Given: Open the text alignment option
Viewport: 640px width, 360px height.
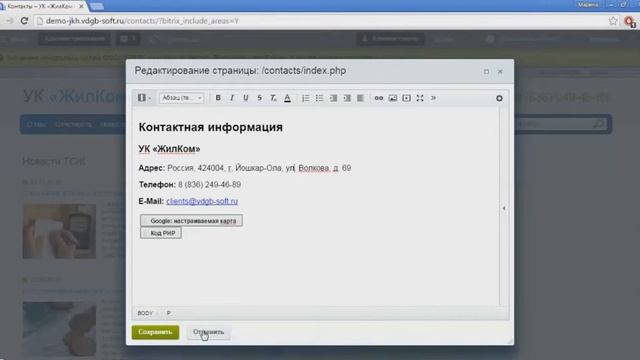Looking at the screenshot, I should [x=360, y=98].
